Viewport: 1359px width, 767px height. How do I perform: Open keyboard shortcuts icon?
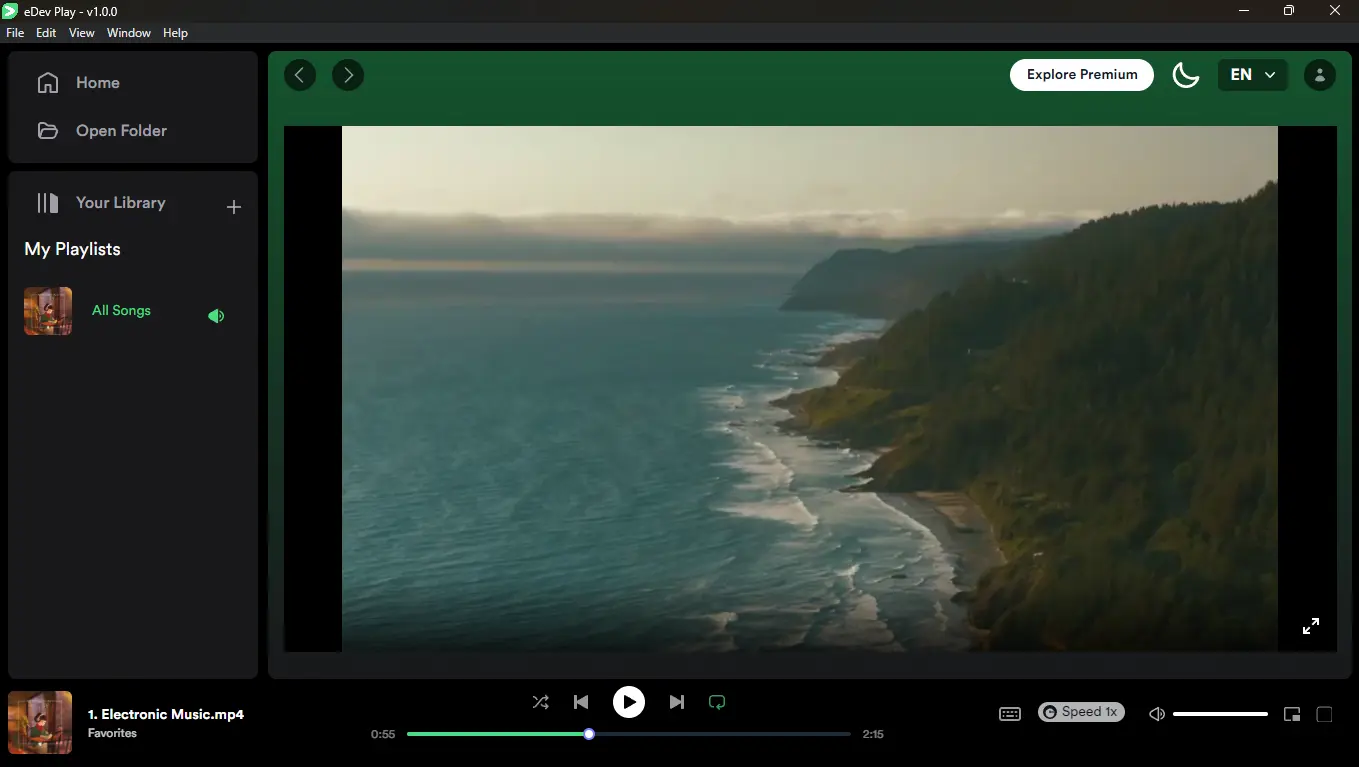point(1010,714)
